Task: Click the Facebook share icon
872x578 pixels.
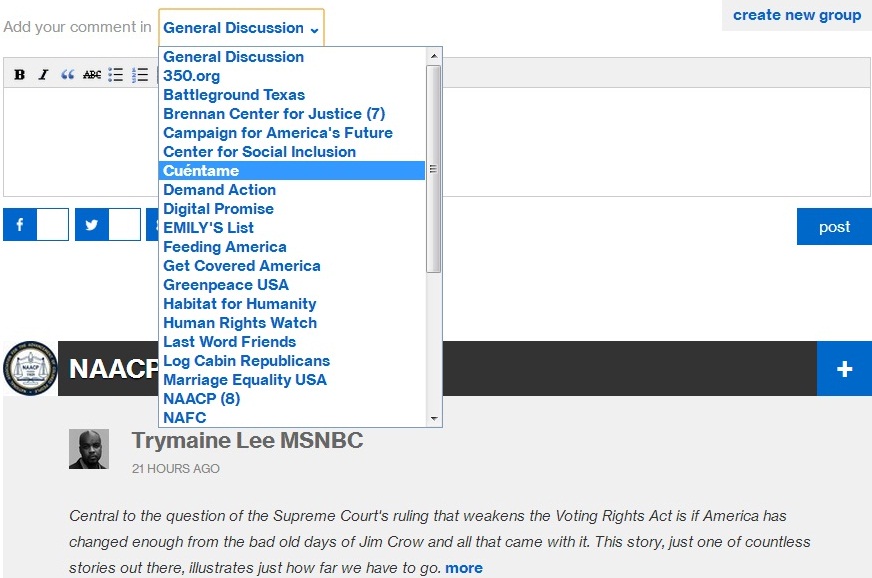Action: click(20, 225)
